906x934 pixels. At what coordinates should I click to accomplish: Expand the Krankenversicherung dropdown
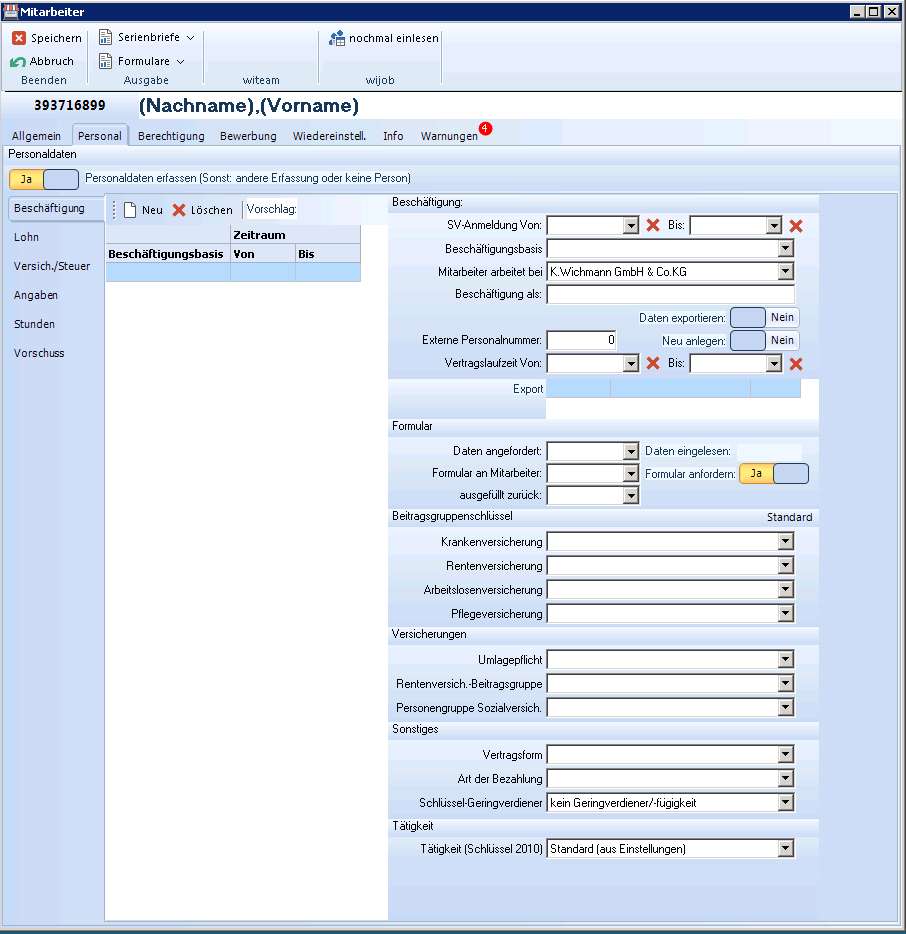coord(786,541)
